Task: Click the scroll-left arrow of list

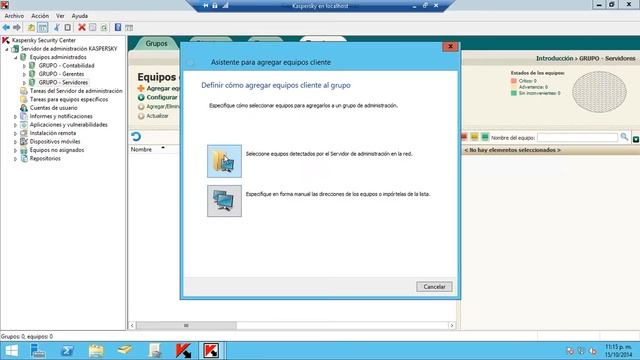Action: (132, 325)
